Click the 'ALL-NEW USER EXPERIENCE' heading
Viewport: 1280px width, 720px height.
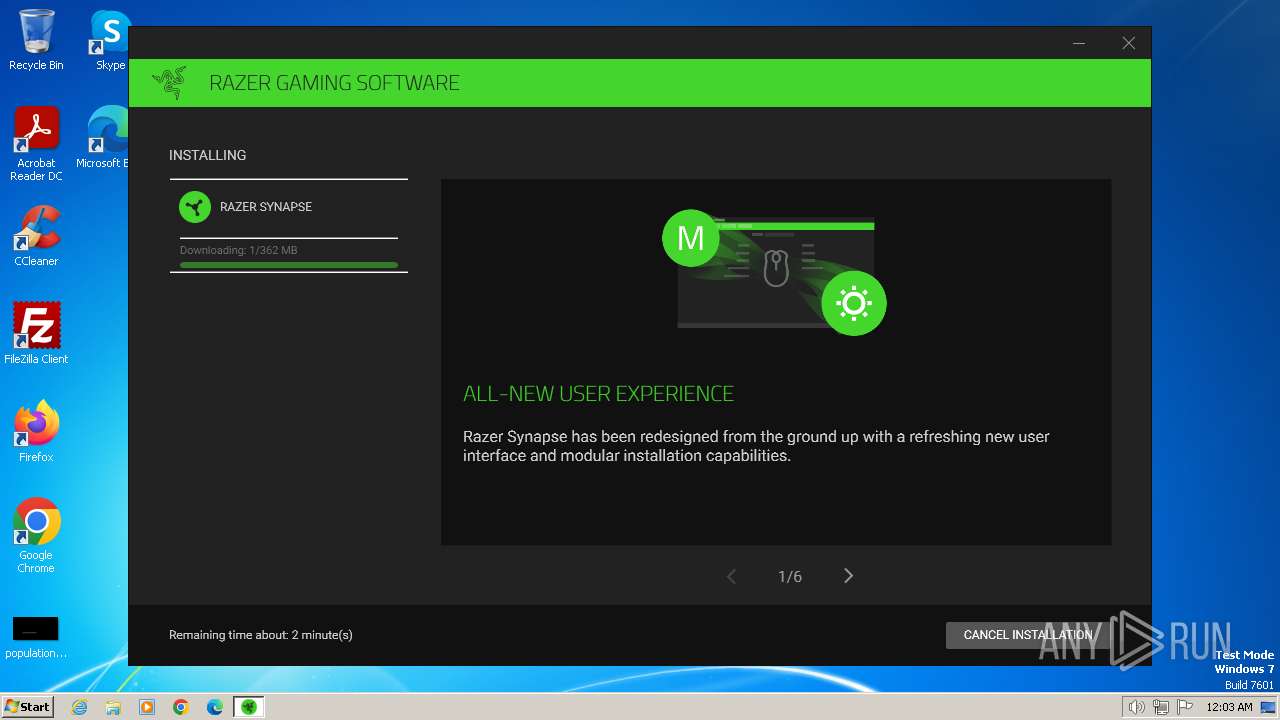point(598,394)
